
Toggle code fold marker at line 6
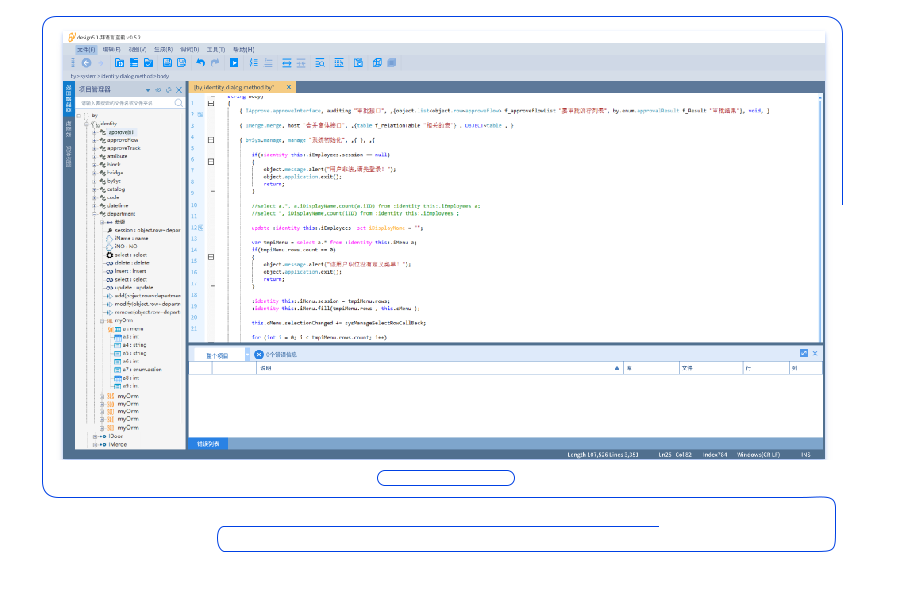[x=211, y=161]
